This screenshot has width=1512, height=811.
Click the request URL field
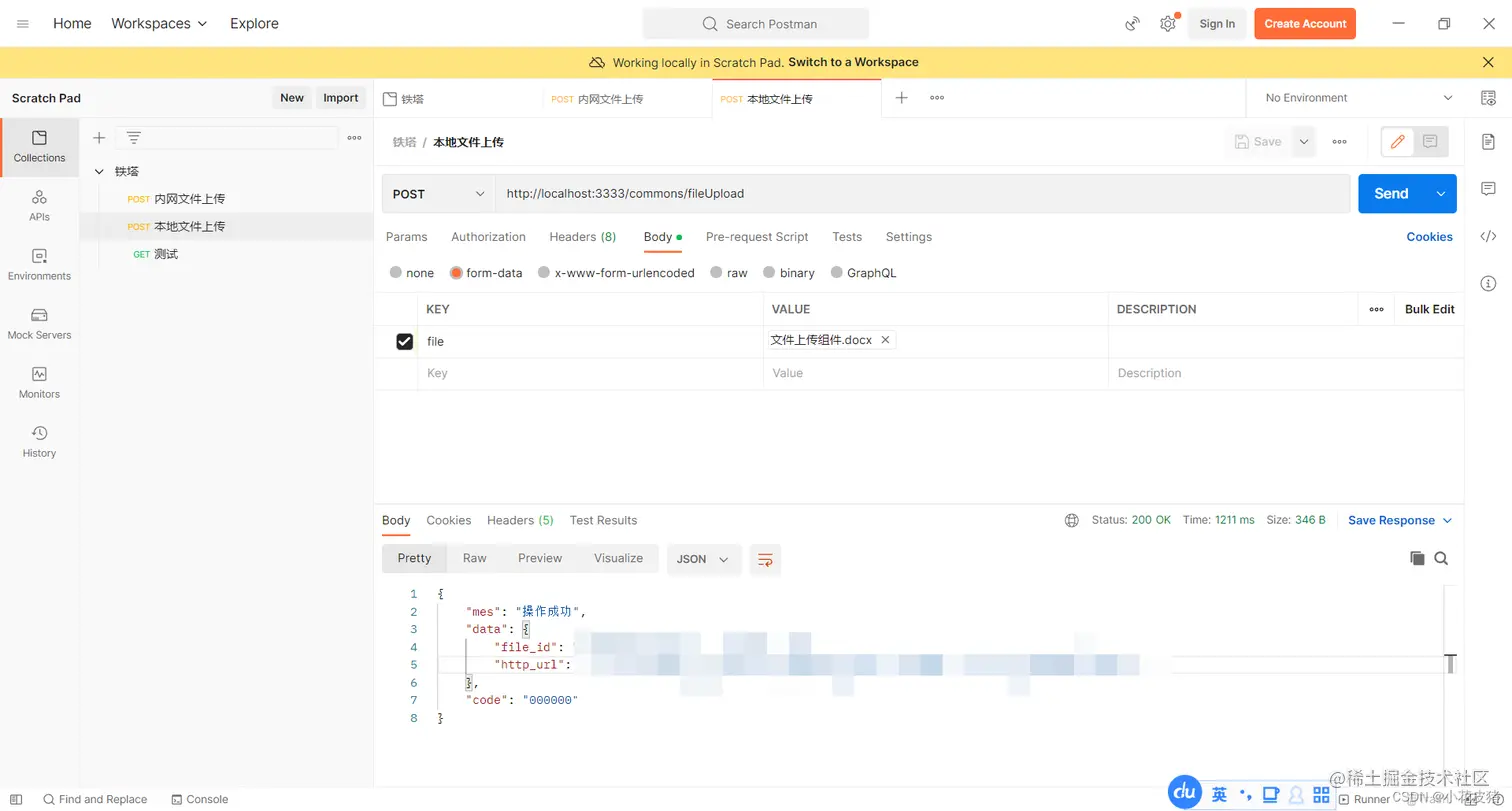pos(922,194)
